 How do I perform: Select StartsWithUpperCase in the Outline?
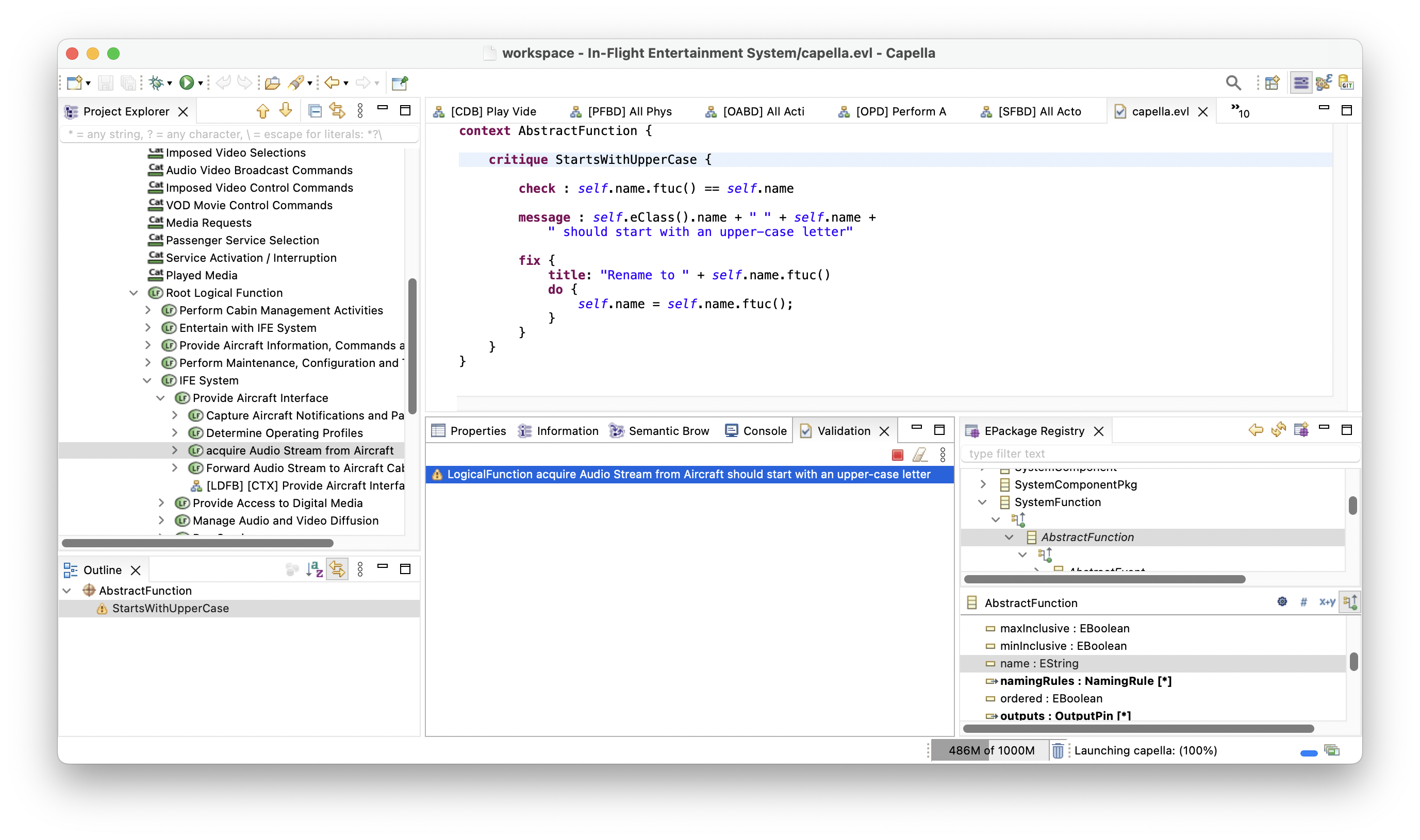[171, 608]
